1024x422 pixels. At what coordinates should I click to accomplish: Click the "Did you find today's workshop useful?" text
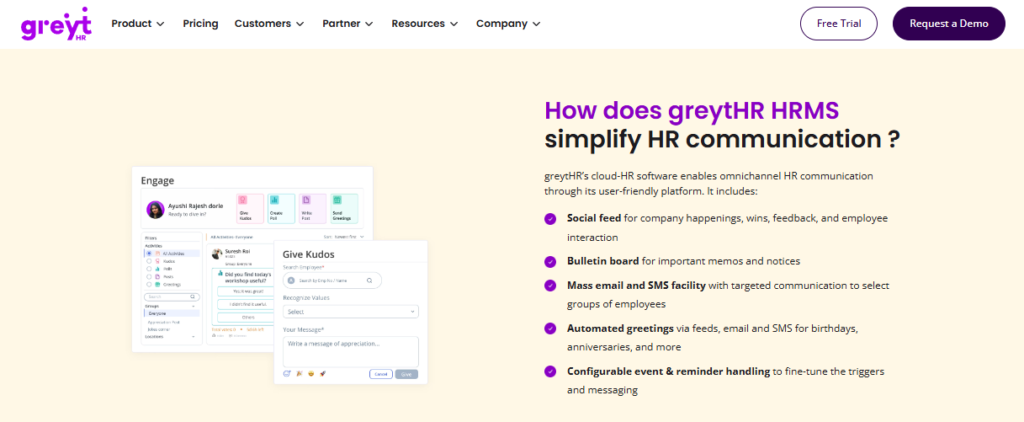pos(248,278)
